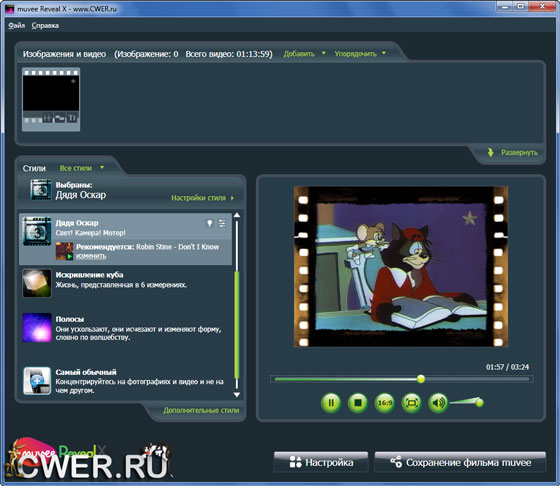
Task: Click the trim icon on clip thumbnail
Action: pos(49,118)
